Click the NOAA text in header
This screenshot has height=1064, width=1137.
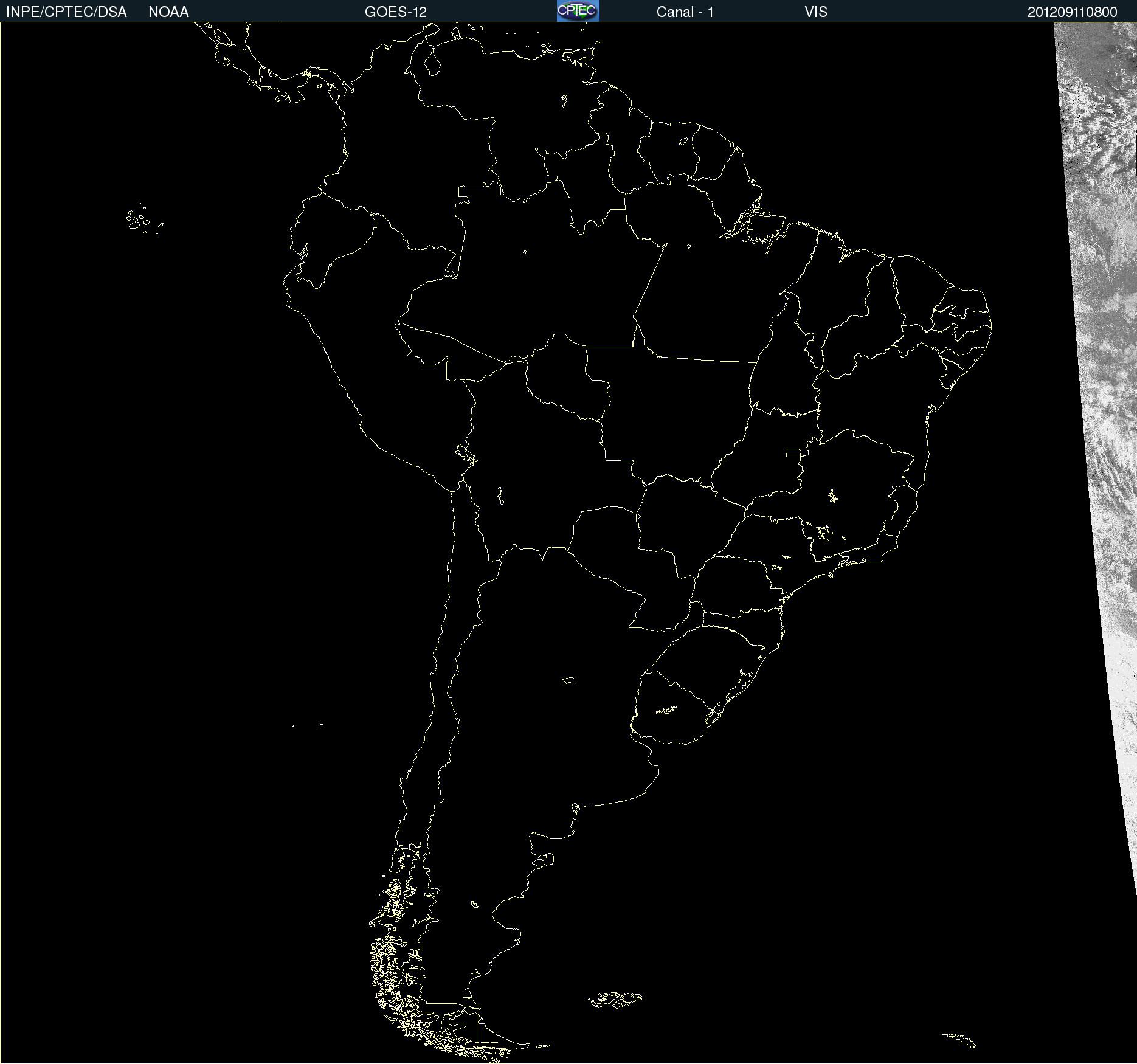pyautogui.click(x=168, y=12)
